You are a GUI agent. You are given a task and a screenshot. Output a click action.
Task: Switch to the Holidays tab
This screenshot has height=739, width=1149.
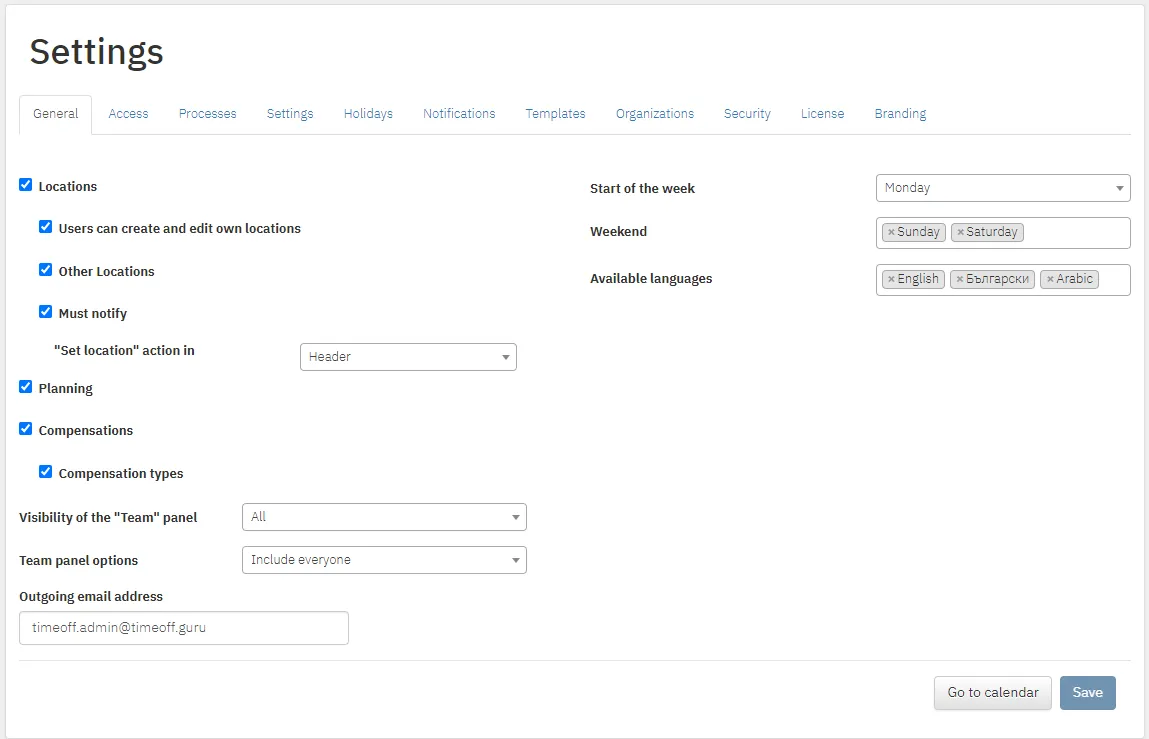tap(368, 114)
